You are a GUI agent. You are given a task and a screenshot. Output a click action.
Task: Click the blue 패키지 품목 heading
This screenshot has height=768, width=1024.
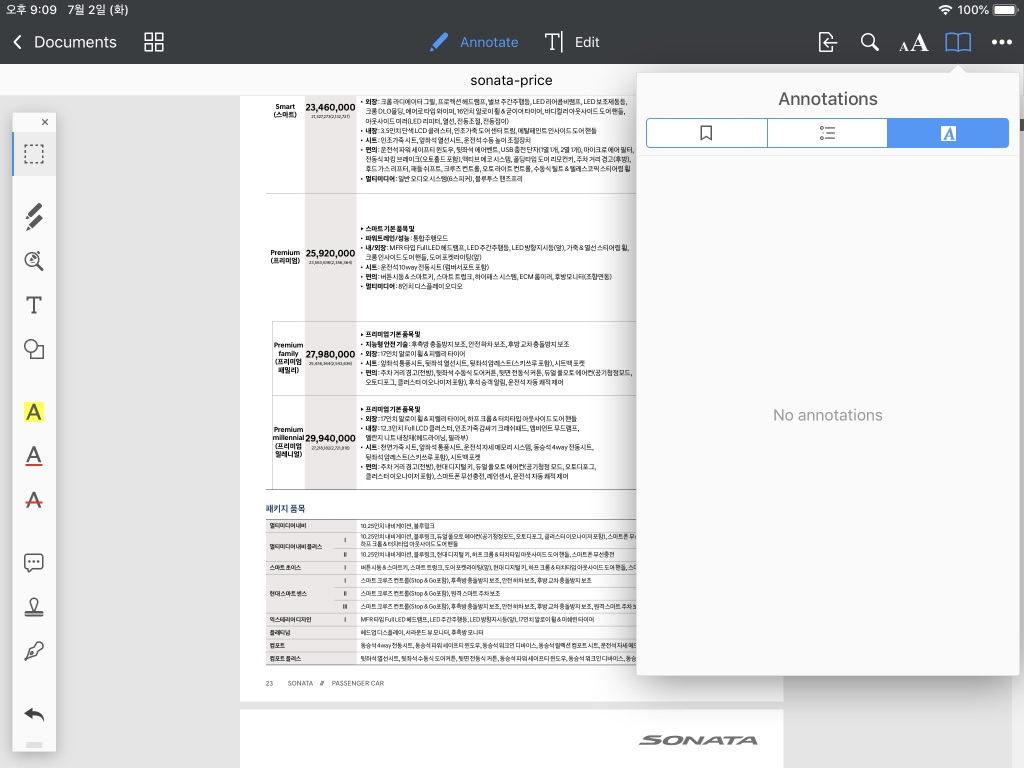pos(285,509)
